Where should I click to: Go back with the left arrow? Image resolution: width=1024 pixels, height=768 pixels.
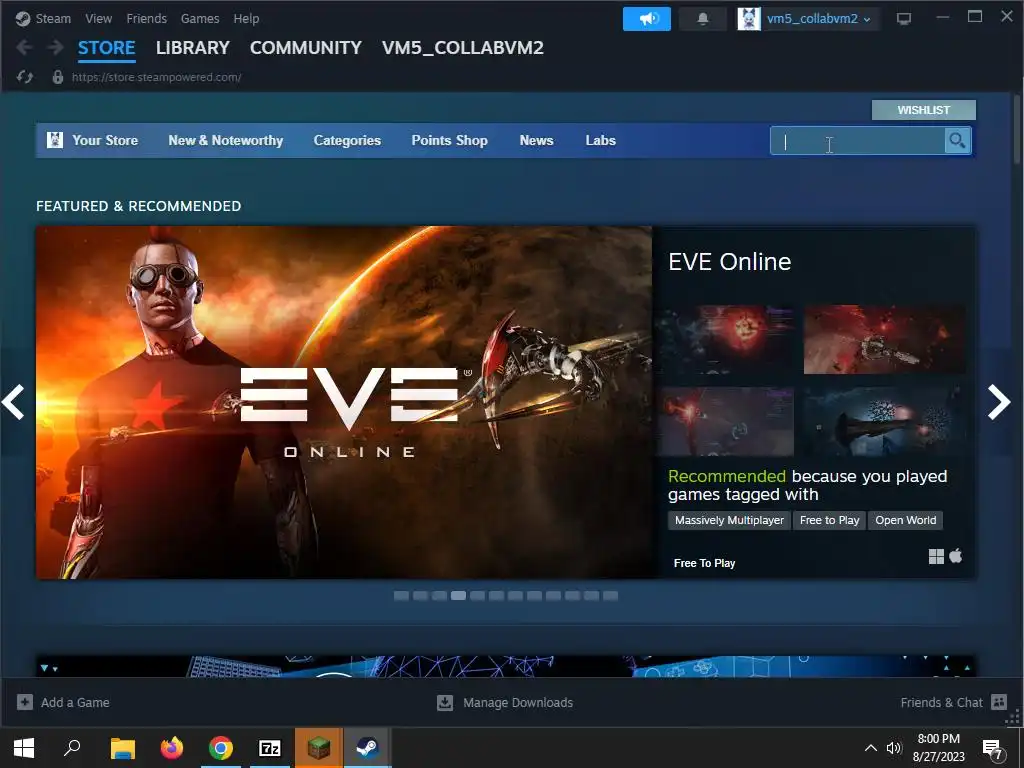click(24, 47)
